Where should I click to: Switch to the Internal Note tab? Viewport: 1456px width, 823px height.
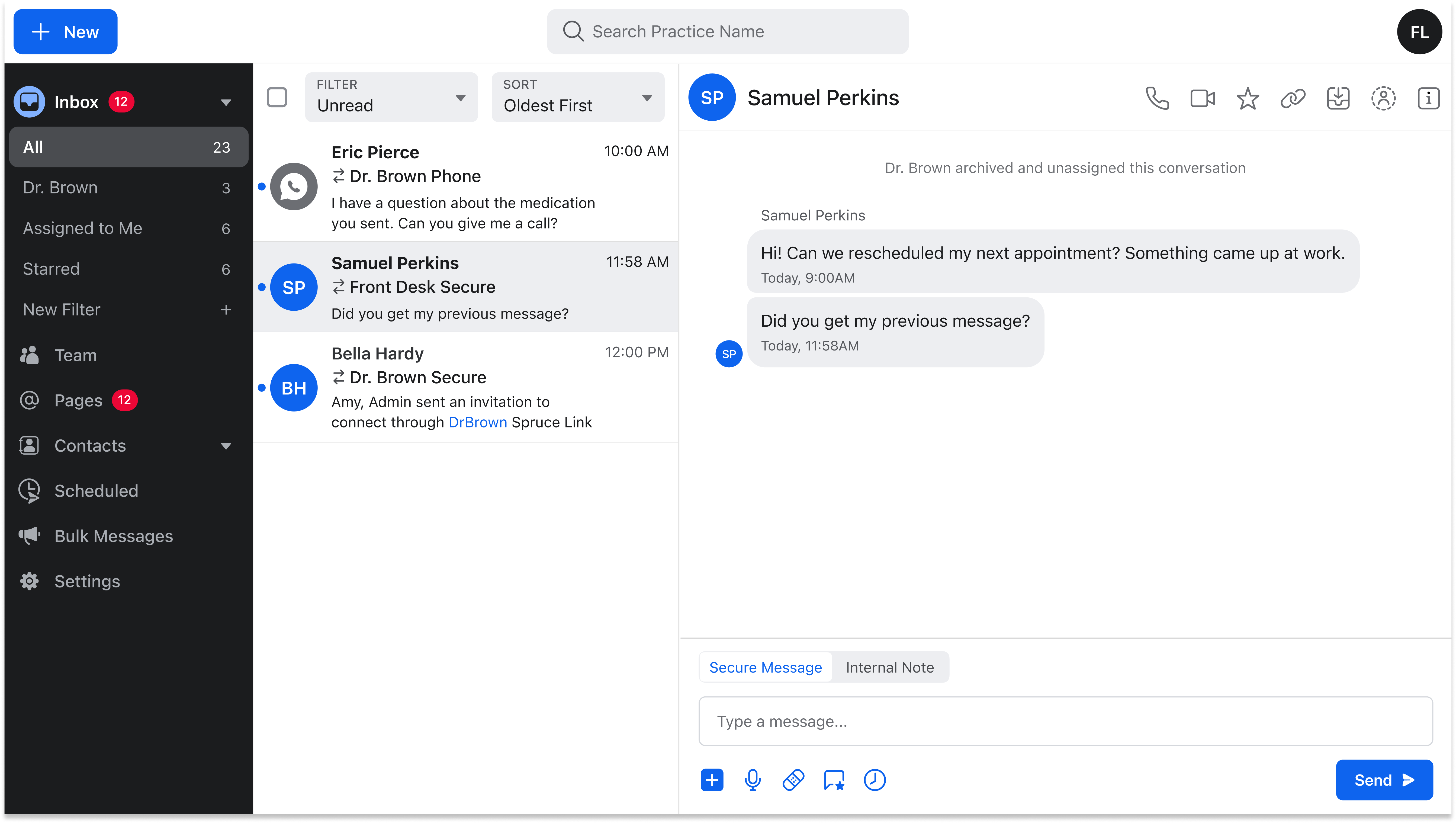tap(890, 667)
